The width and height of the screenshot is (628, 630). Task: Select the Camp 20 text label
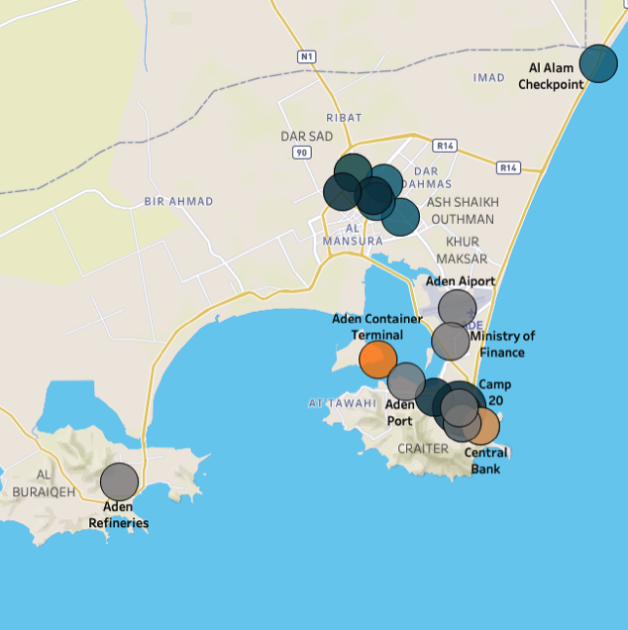495,391
